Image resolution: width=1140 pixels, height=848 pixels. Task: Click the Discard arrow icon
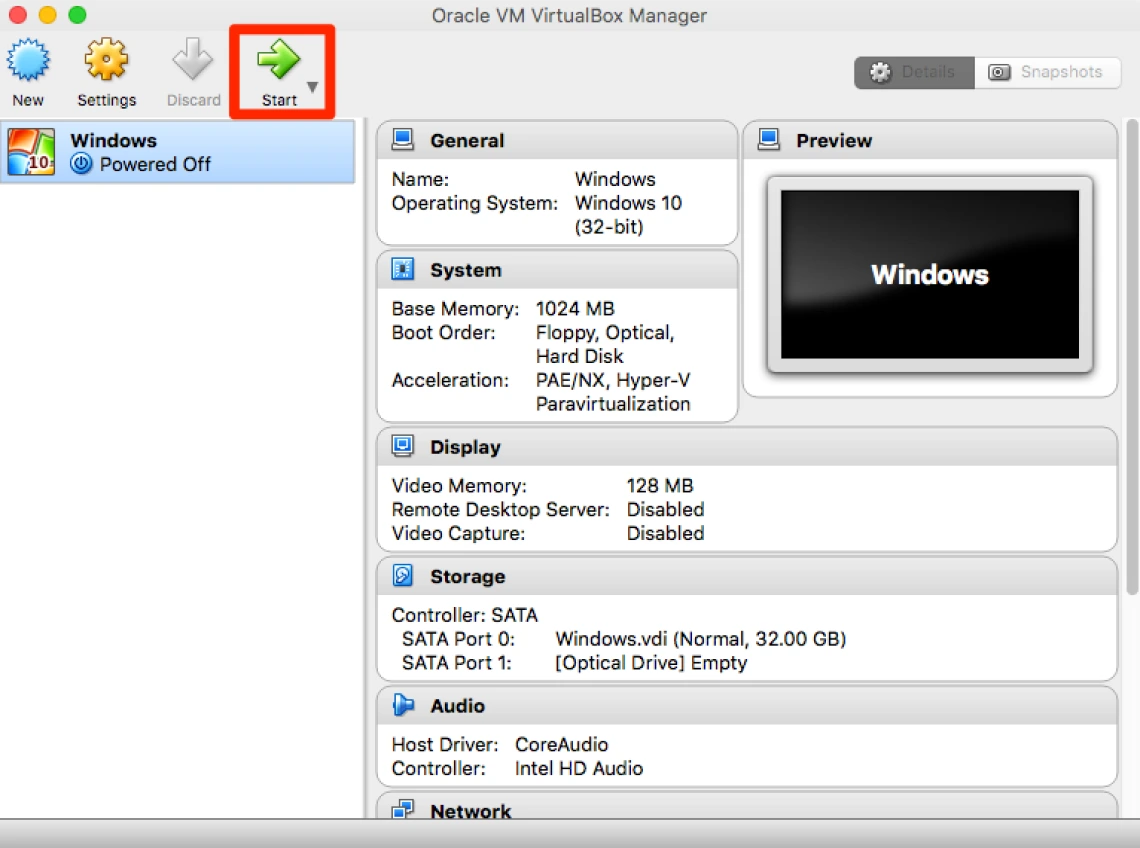click(193, 59)
